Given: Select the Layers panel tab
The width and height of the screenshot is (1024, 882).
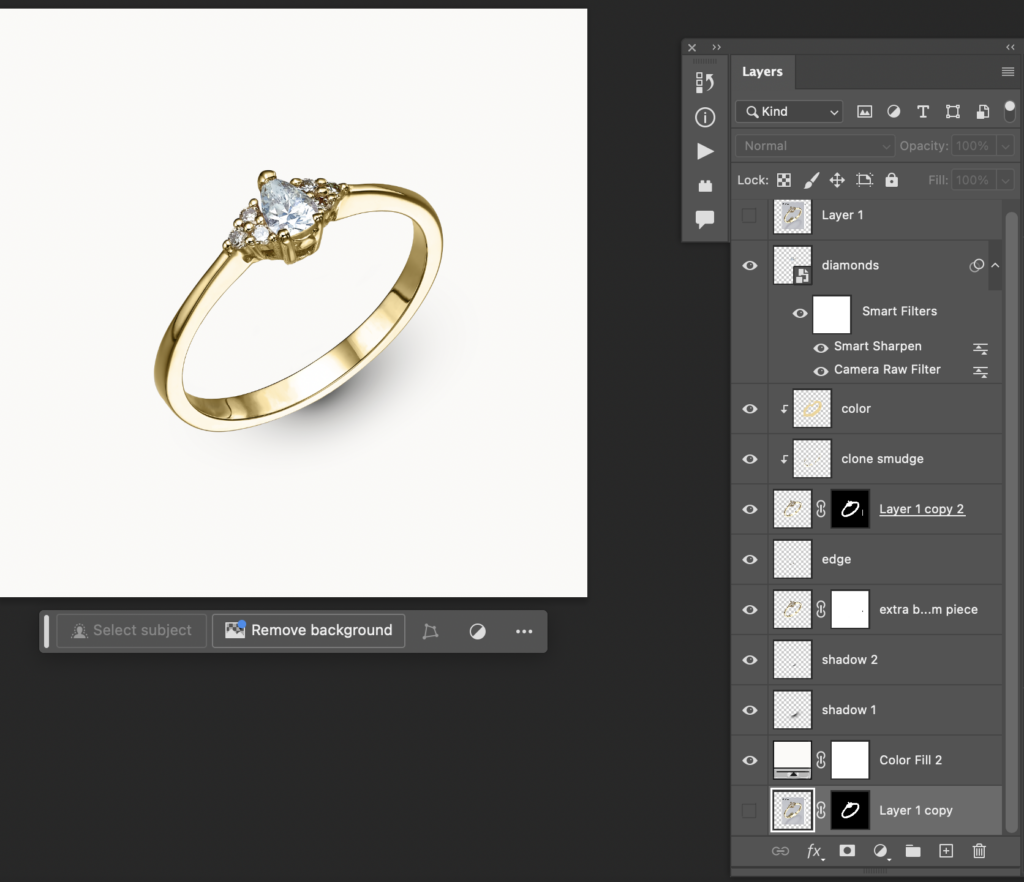Looking at the screenshot, I should pyautogui.click(x=762, y=72).
